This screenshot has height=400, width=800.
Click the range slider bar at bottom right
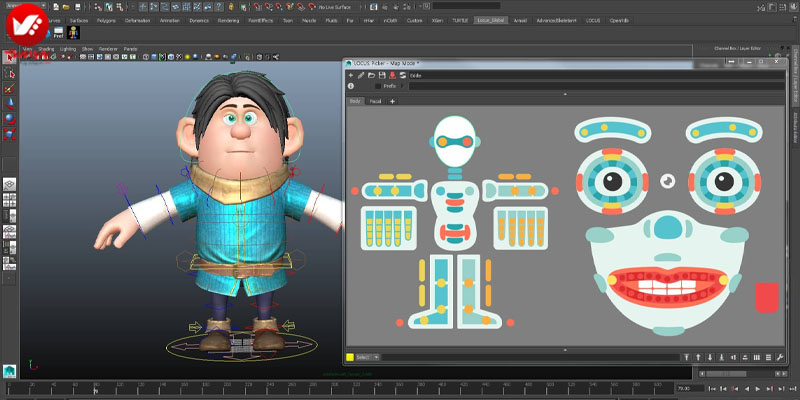click(x=725, y=374)
